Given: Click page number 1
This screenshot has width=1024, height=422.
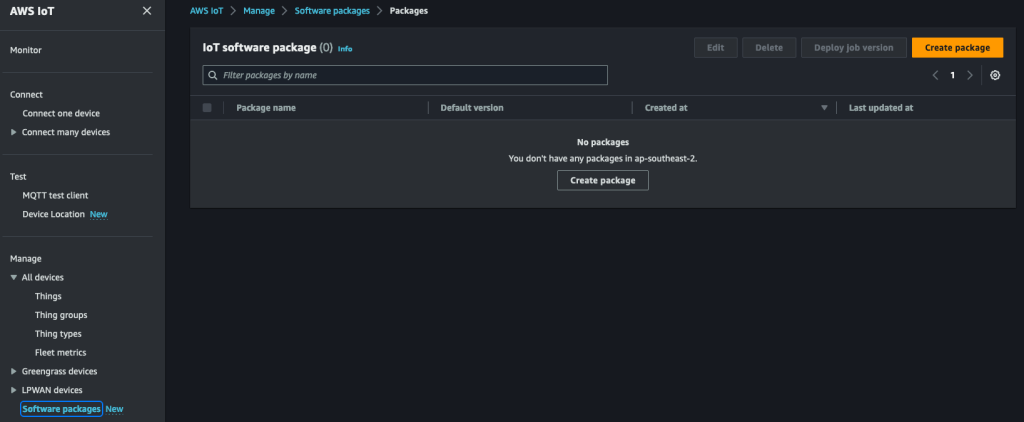Looking at the screenshot, I should [952, 75].
